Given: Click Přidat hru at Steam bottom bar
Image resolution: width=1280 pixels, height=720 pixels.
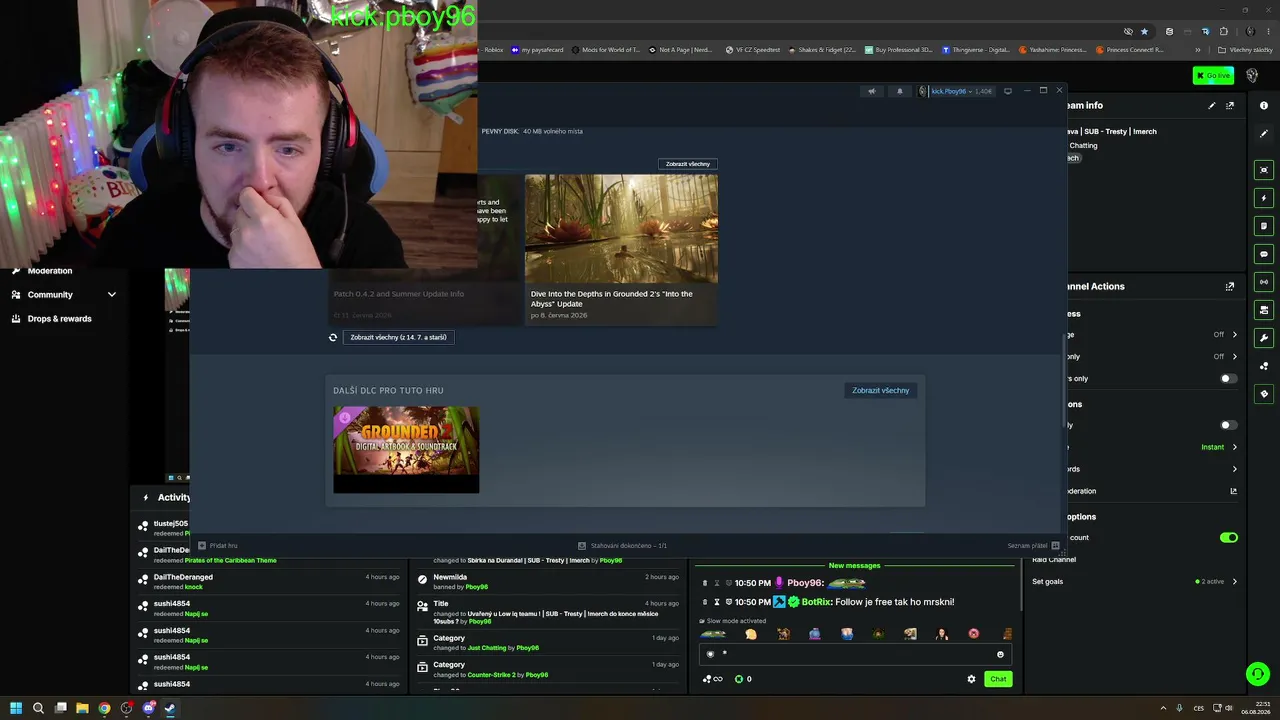Looking at the screenshot, I should (217, 546).
